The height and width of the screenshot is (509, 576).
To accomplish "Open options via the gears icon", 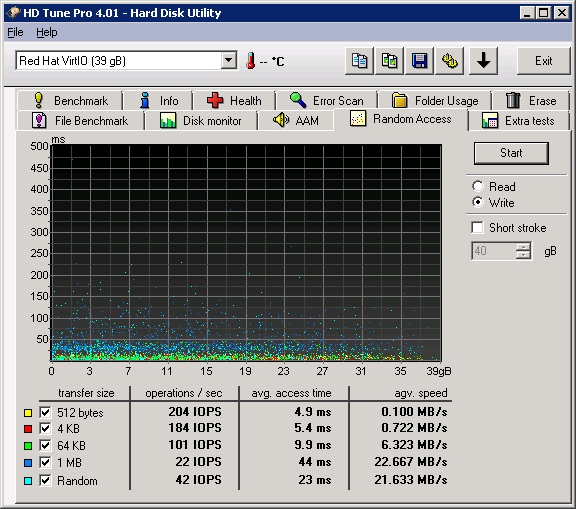I will coord(449,61).
